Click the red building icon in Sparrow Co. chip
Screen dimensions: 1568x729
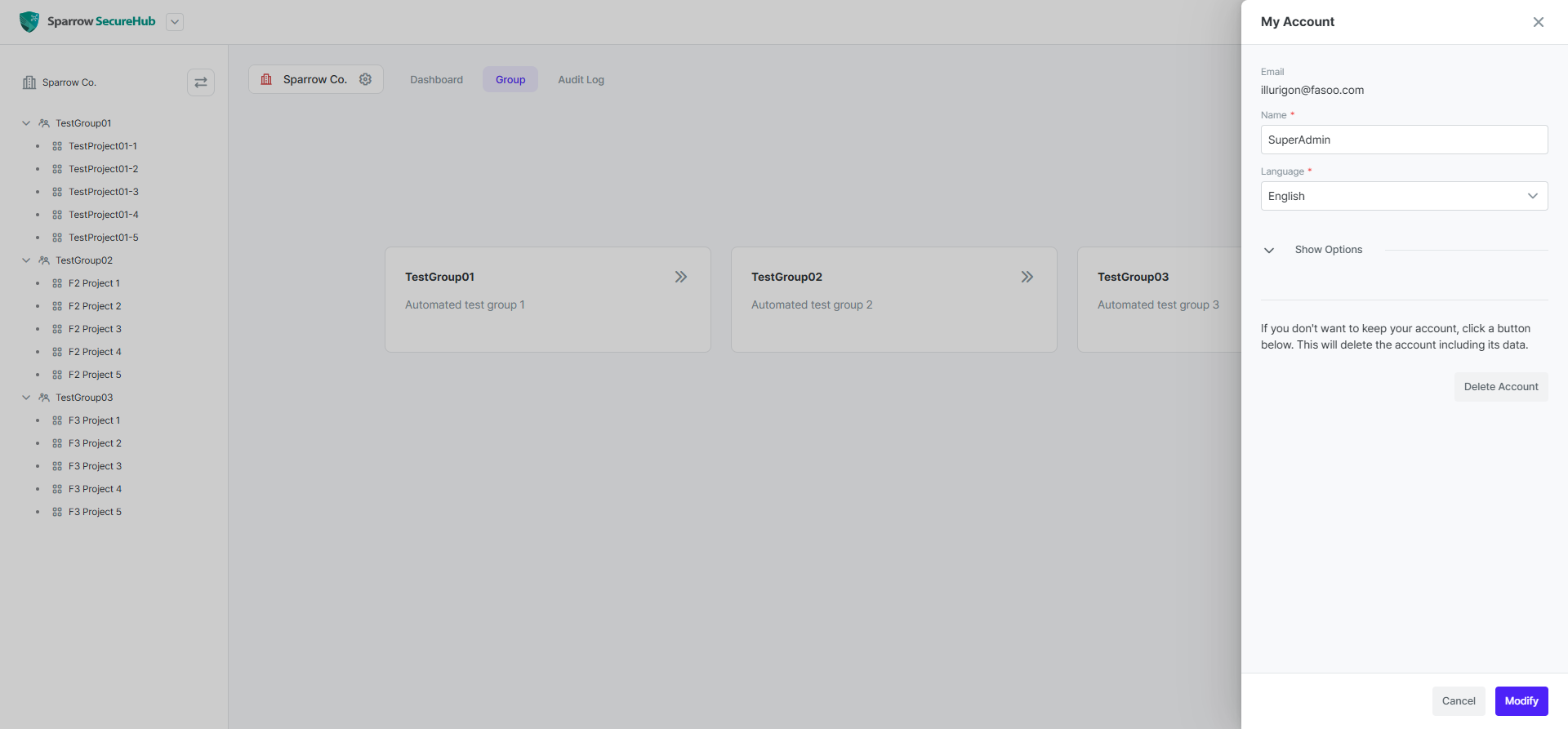266,79
